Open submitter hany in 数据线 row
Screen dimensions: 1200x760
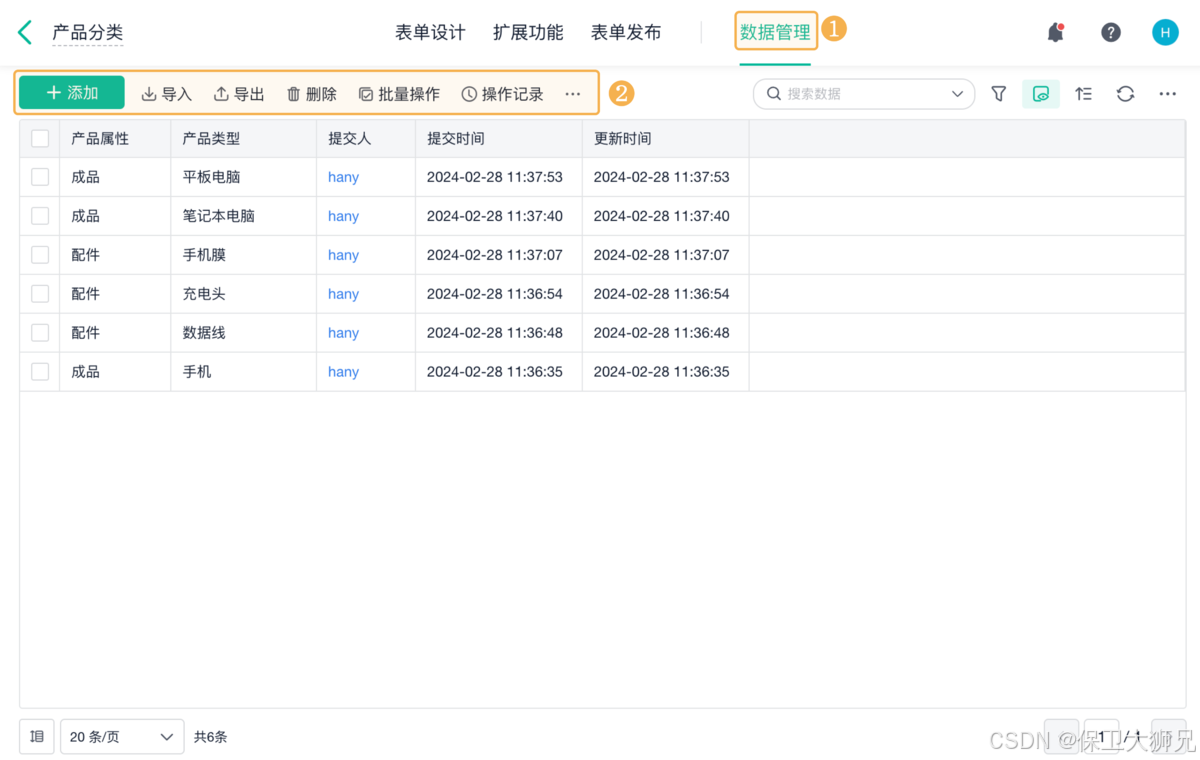[343, 333]
